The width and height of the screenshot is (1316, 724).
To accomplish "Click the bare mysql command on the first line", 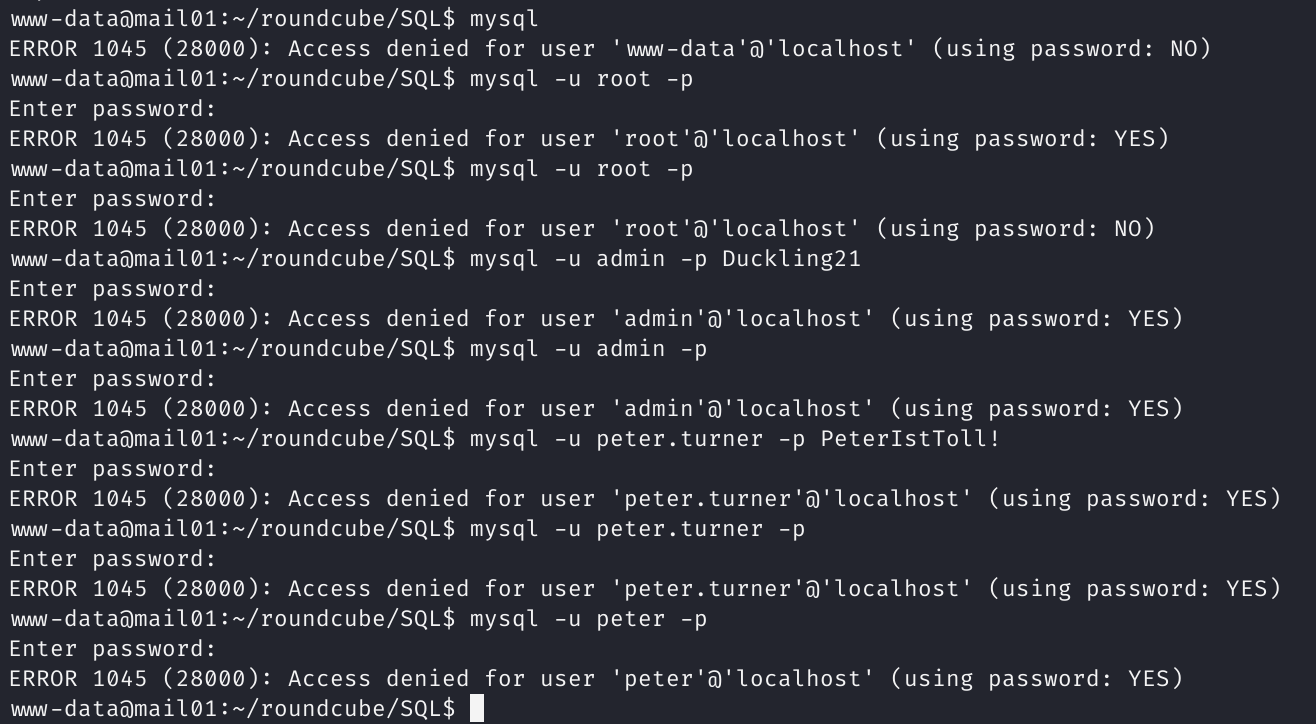I will [x=504, y=19].
